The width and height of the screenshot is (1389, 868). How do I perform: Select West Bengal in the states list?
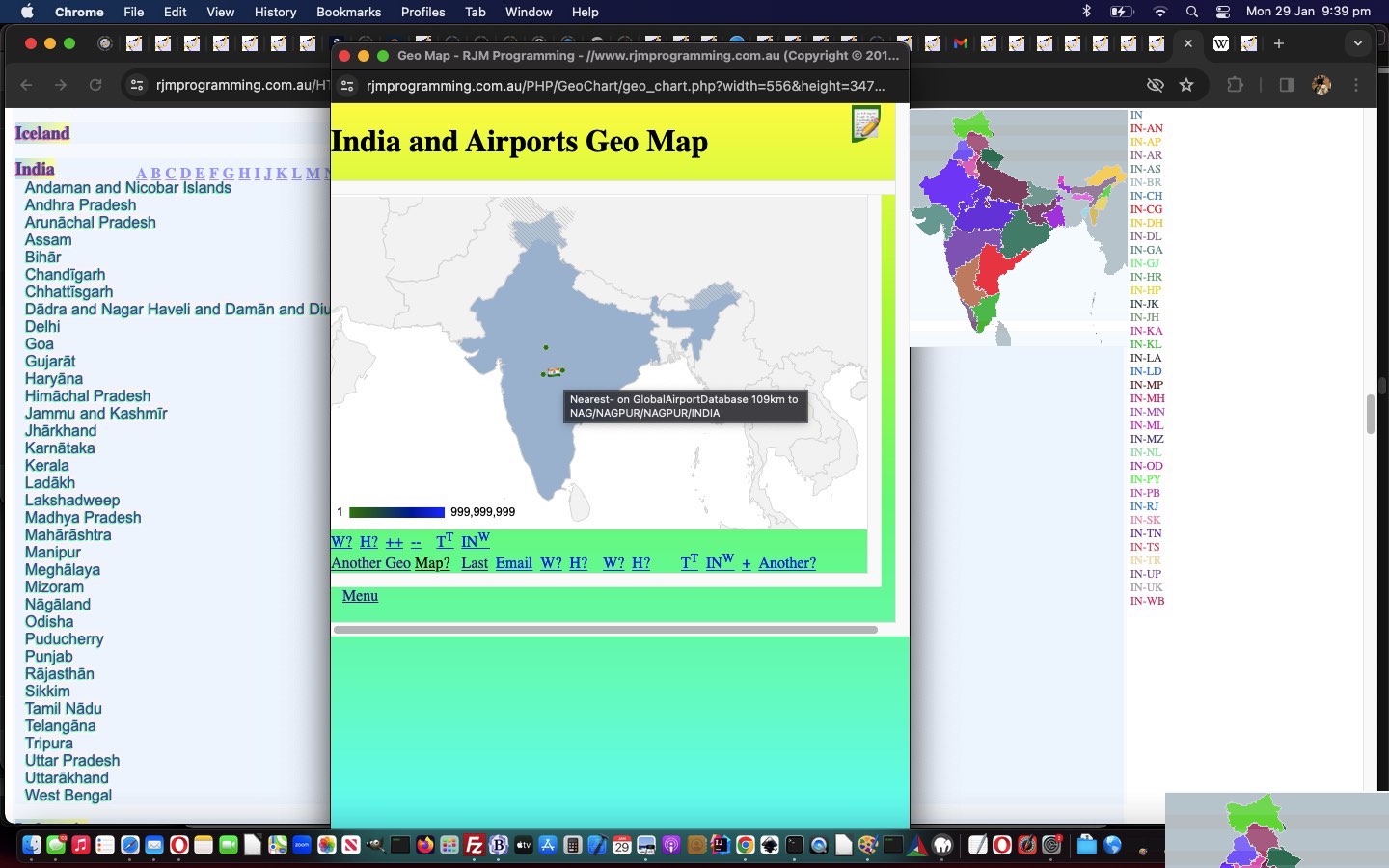coord(68,796)
